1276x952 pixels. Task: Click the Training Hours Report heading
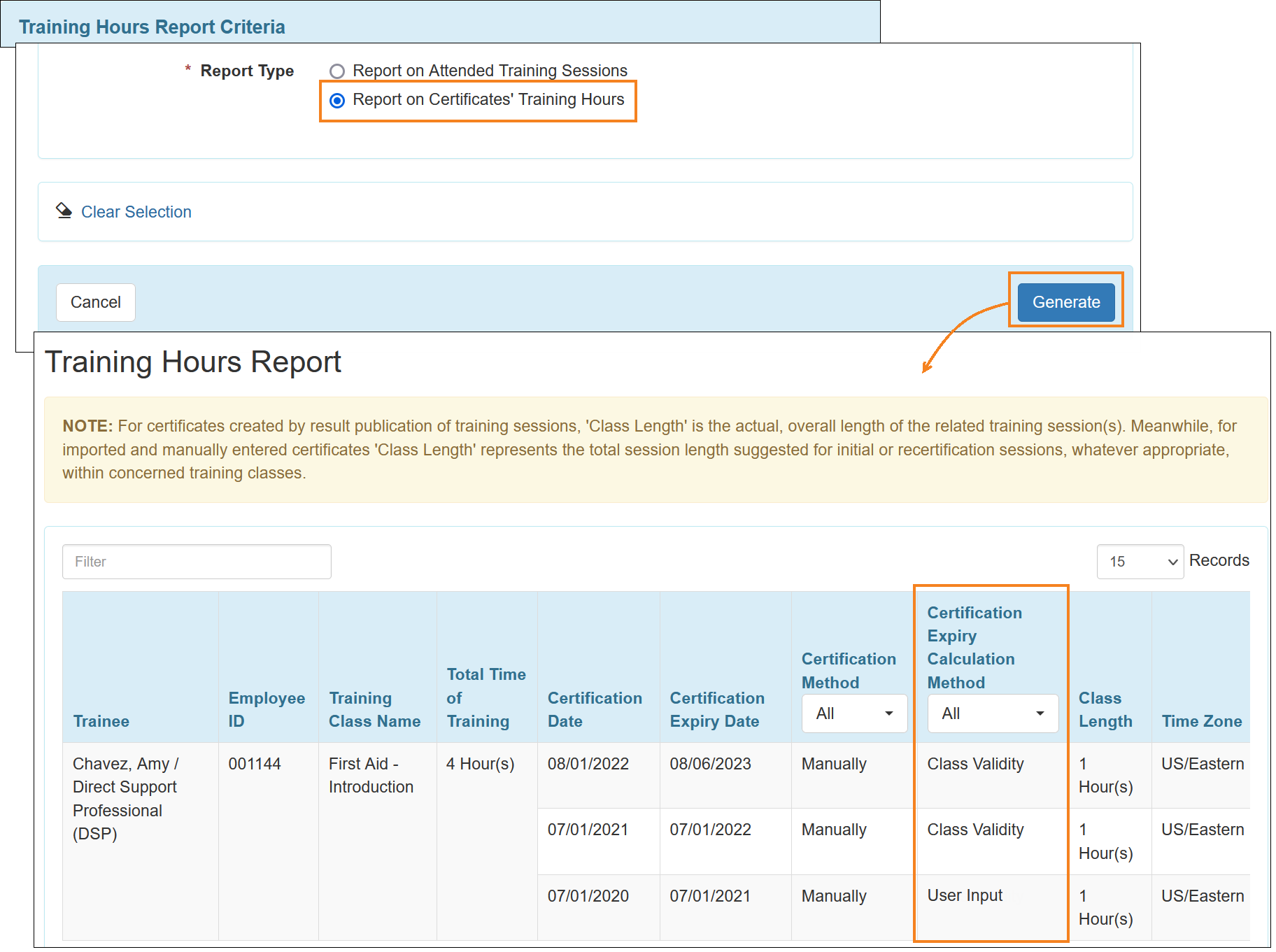(x=192, y=362)
